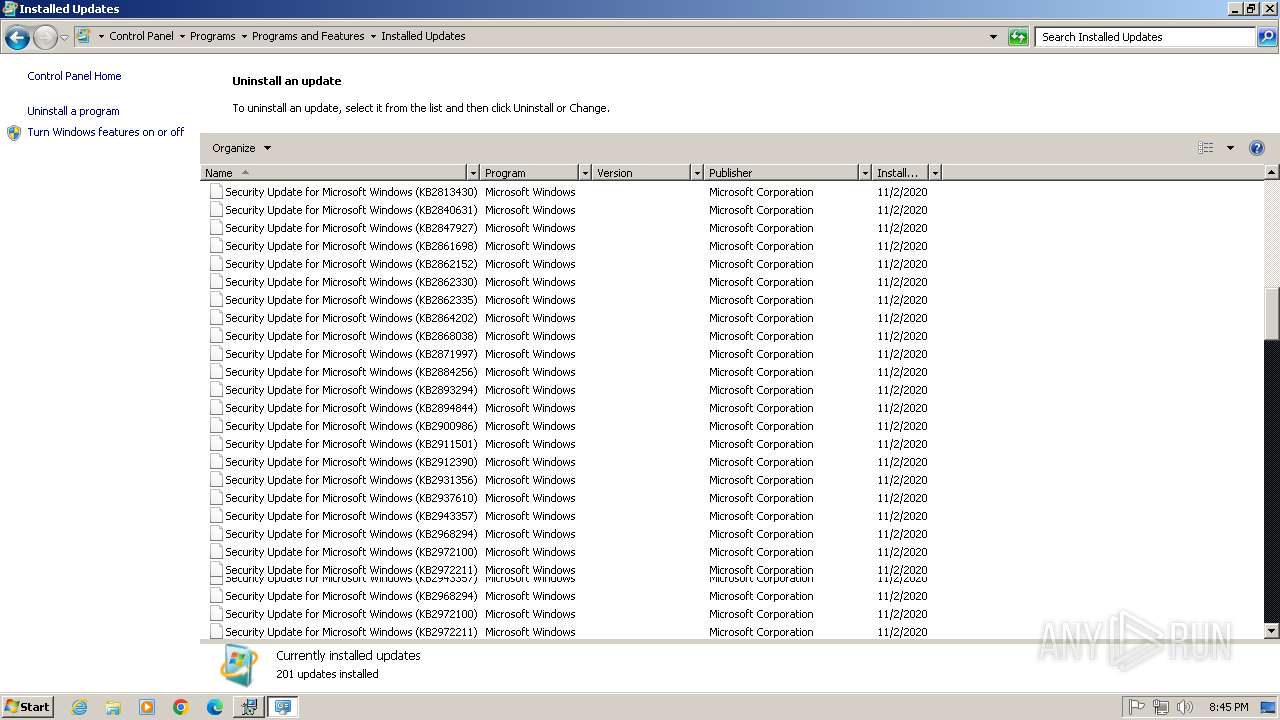Viewport: 1280px width, 720px height.
Task: Select the KB2893294 security update row
Action: point(568,390)
